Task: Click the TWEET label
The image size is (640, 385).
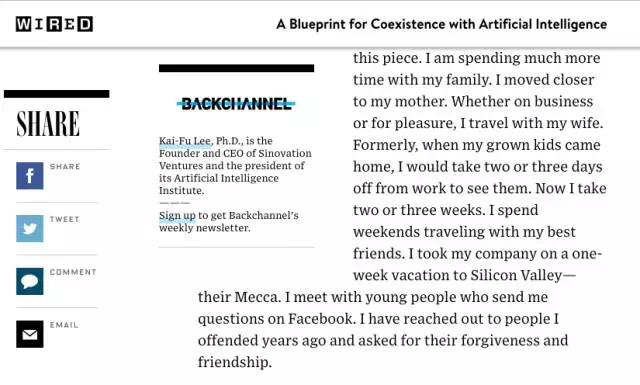Action: [x=64, y=219]
